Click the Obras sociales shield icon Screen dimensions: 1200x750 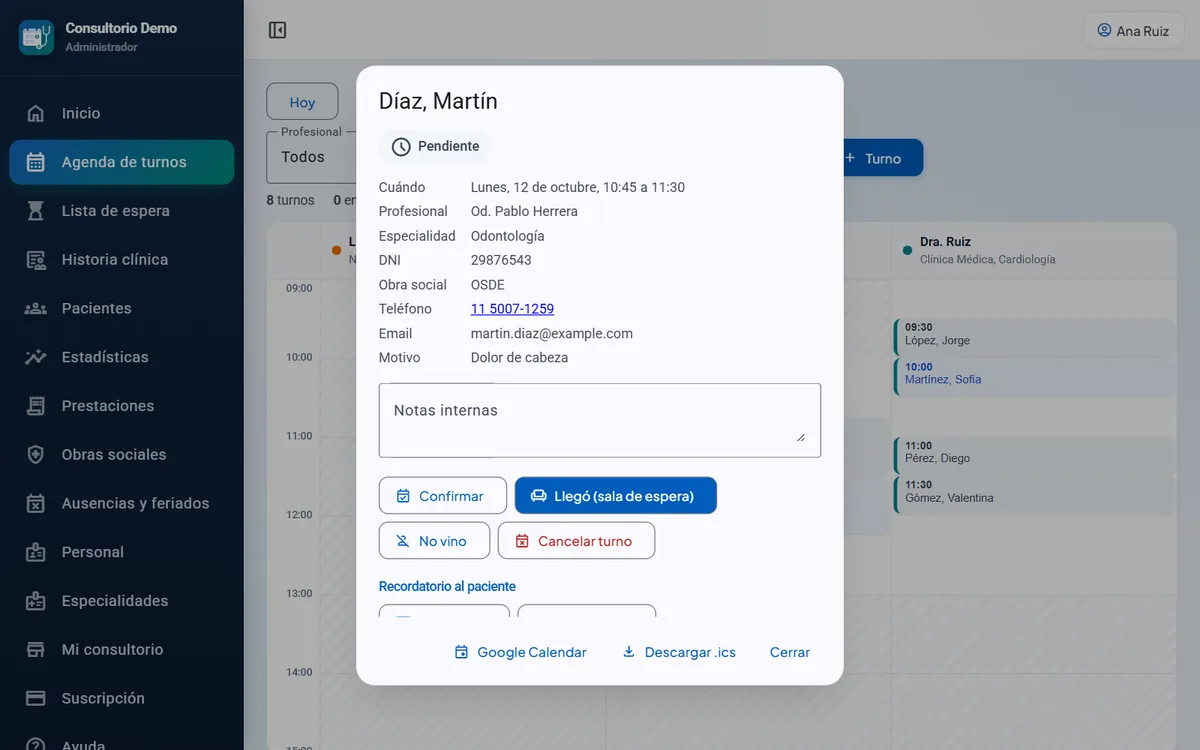point(36,455)
